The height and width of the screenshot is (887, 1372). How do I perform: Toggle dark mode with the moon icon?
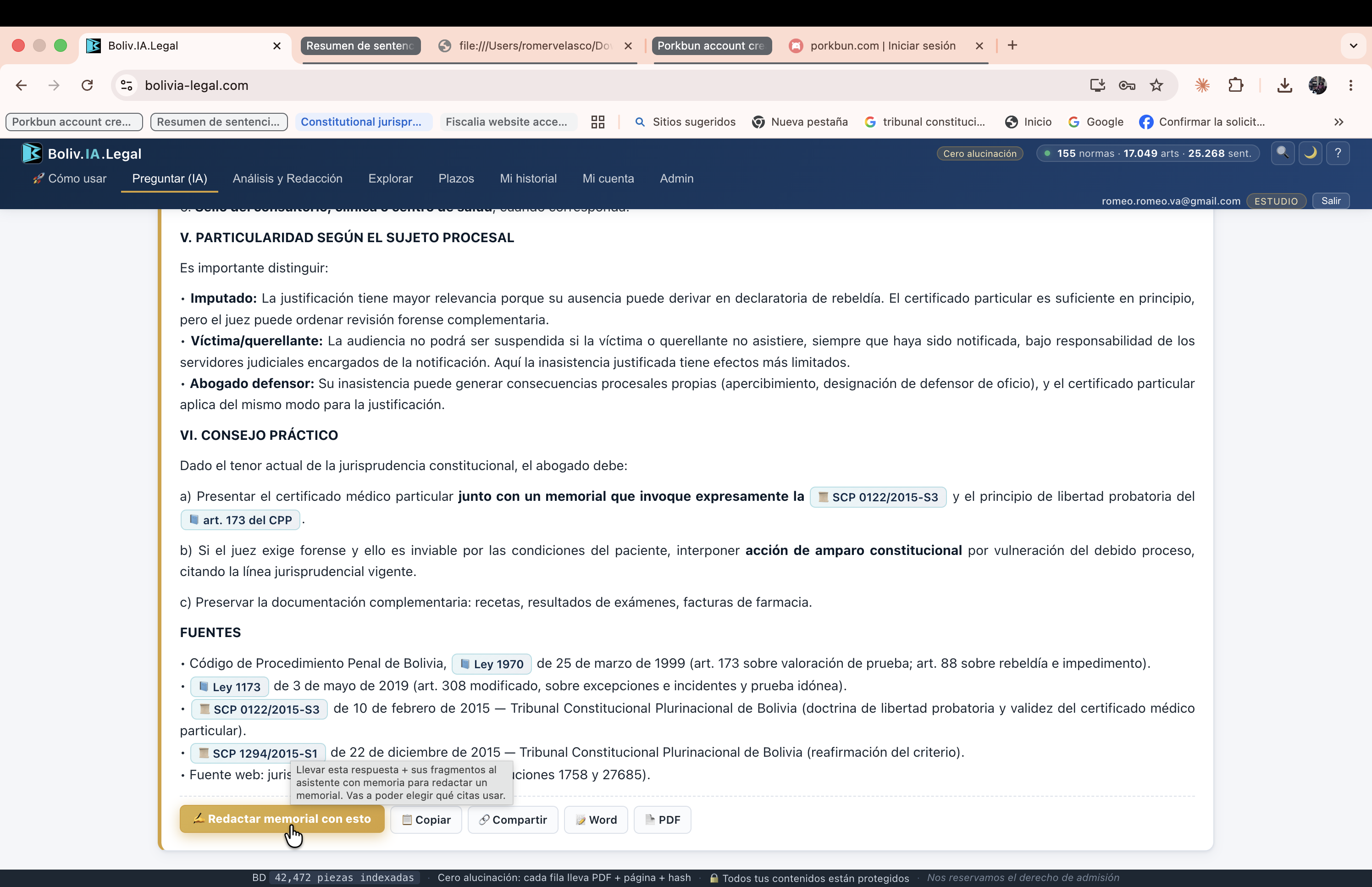tap(1311, 153)
